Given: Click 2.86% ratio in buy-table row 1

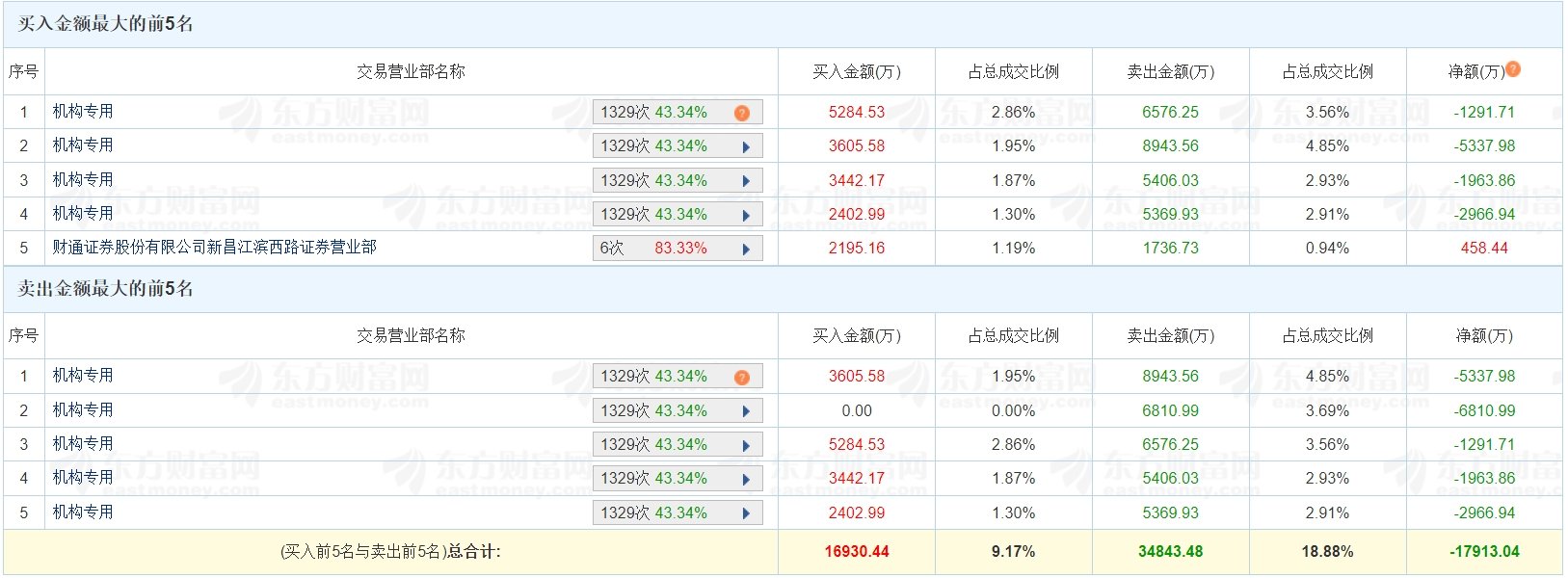Looking at the screenshot, I should tap(1014, 113).
